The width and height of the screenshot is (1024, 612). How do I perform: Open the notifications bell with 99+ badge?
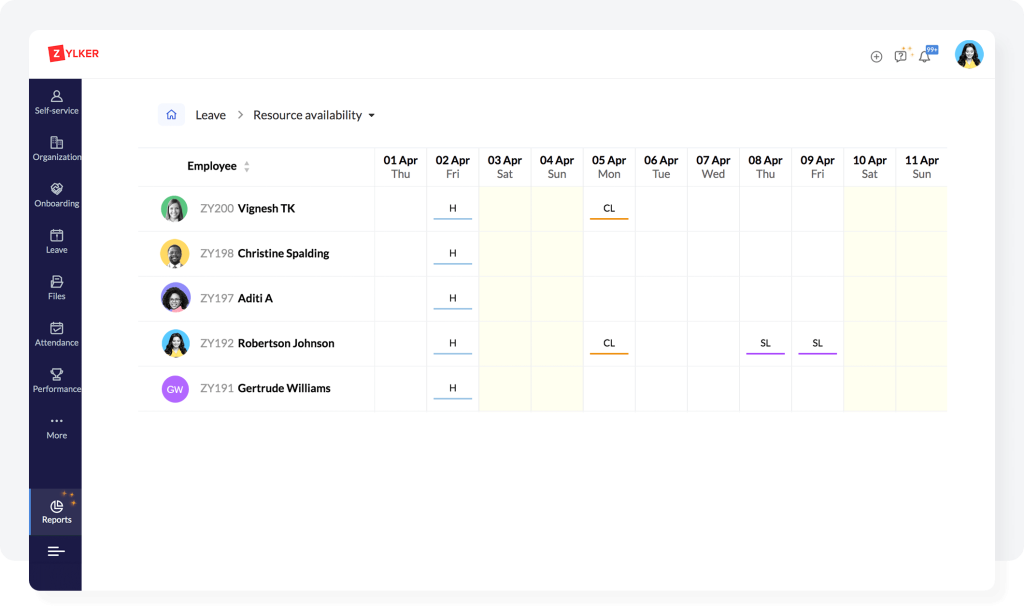click(x=924, y=55)
